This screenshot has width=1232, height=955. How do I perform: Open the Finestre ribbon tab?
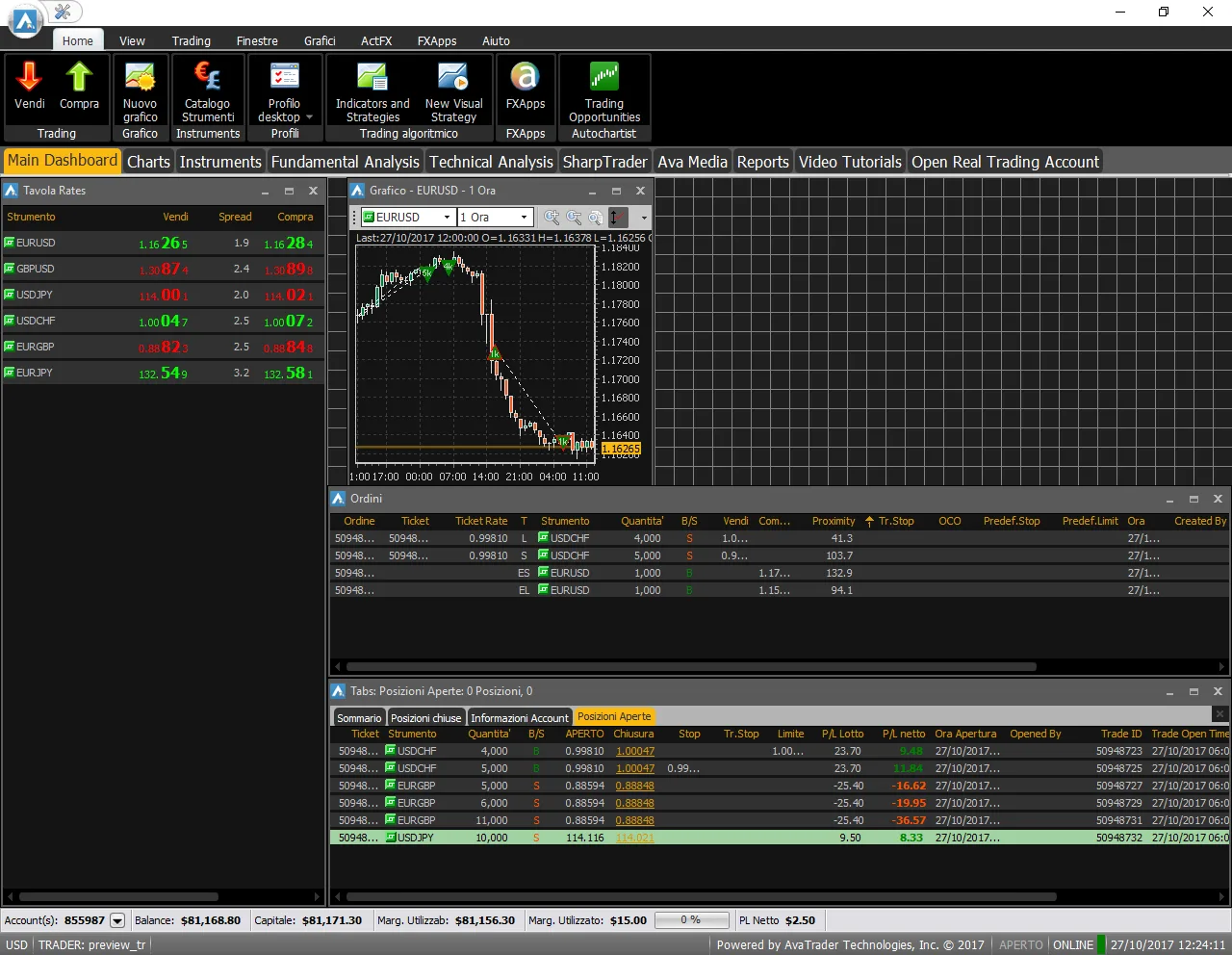point(257,40)
